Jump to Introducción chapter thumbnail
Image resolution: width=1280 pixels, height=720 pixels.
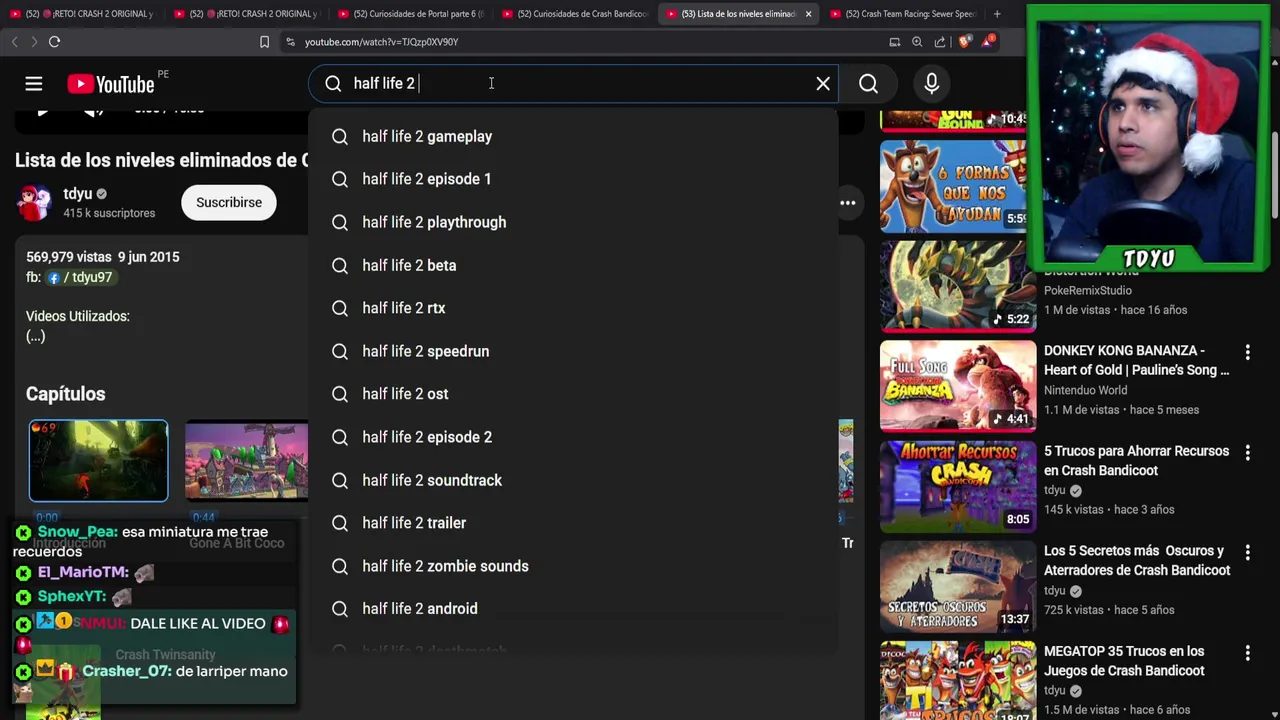(x=98, y=461)
